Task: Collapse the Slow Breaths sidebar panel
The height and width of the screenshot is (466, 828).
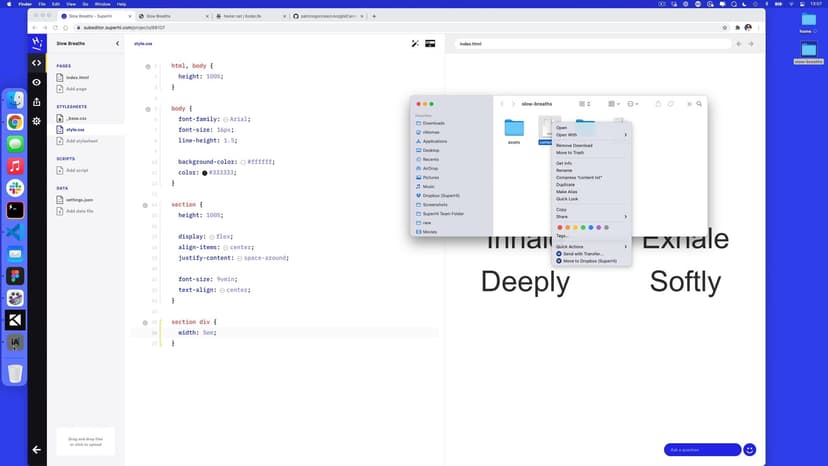Action: tap(117, 44)
